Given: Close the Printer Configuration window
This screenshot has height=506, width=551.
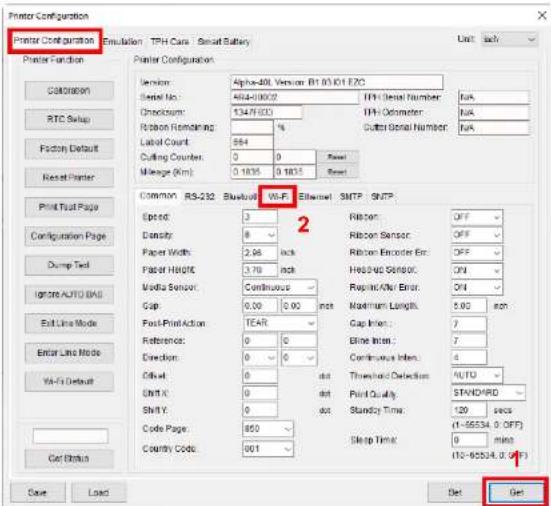Looking at the screenshot, I should [x=542, y=15].
